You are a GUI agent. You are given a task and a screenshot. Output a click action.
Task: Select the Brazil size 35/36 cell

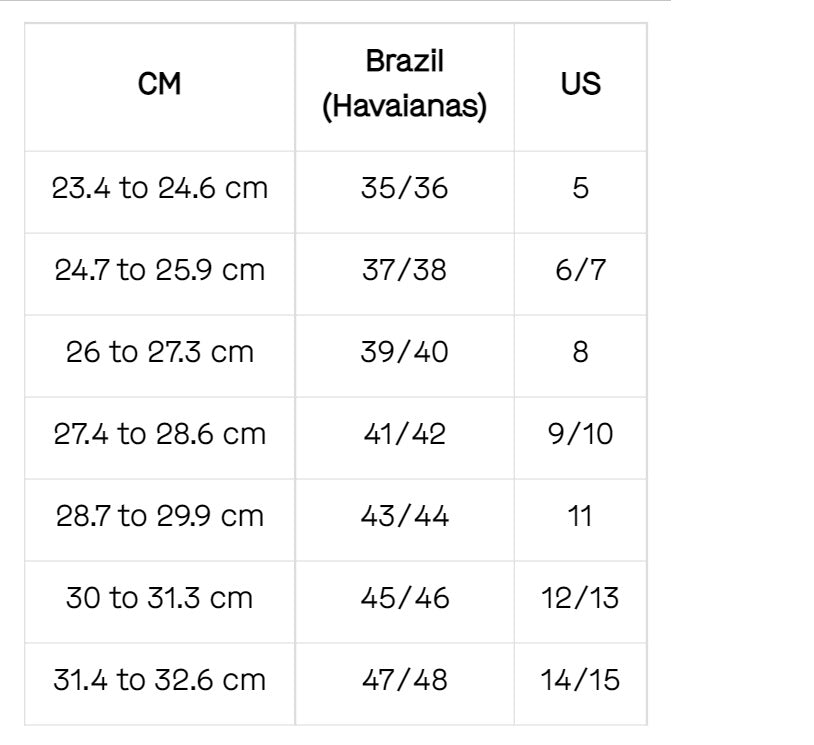(x=404, y=188)
